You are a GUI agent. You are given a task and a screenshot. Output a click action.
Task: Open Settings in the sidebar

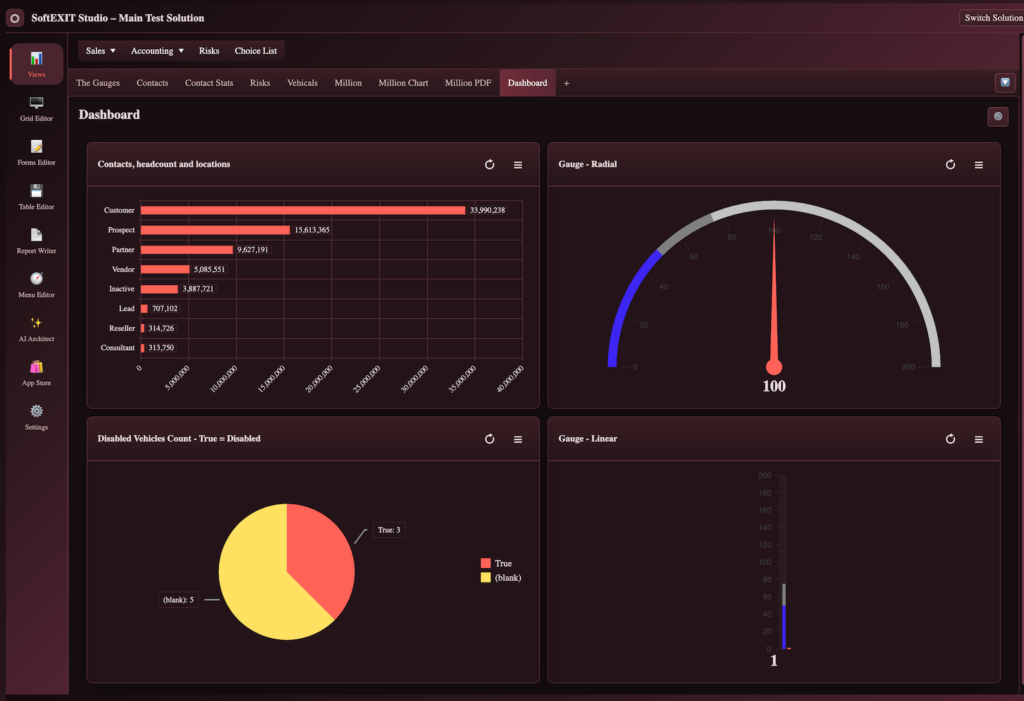[x=36, y=417]
